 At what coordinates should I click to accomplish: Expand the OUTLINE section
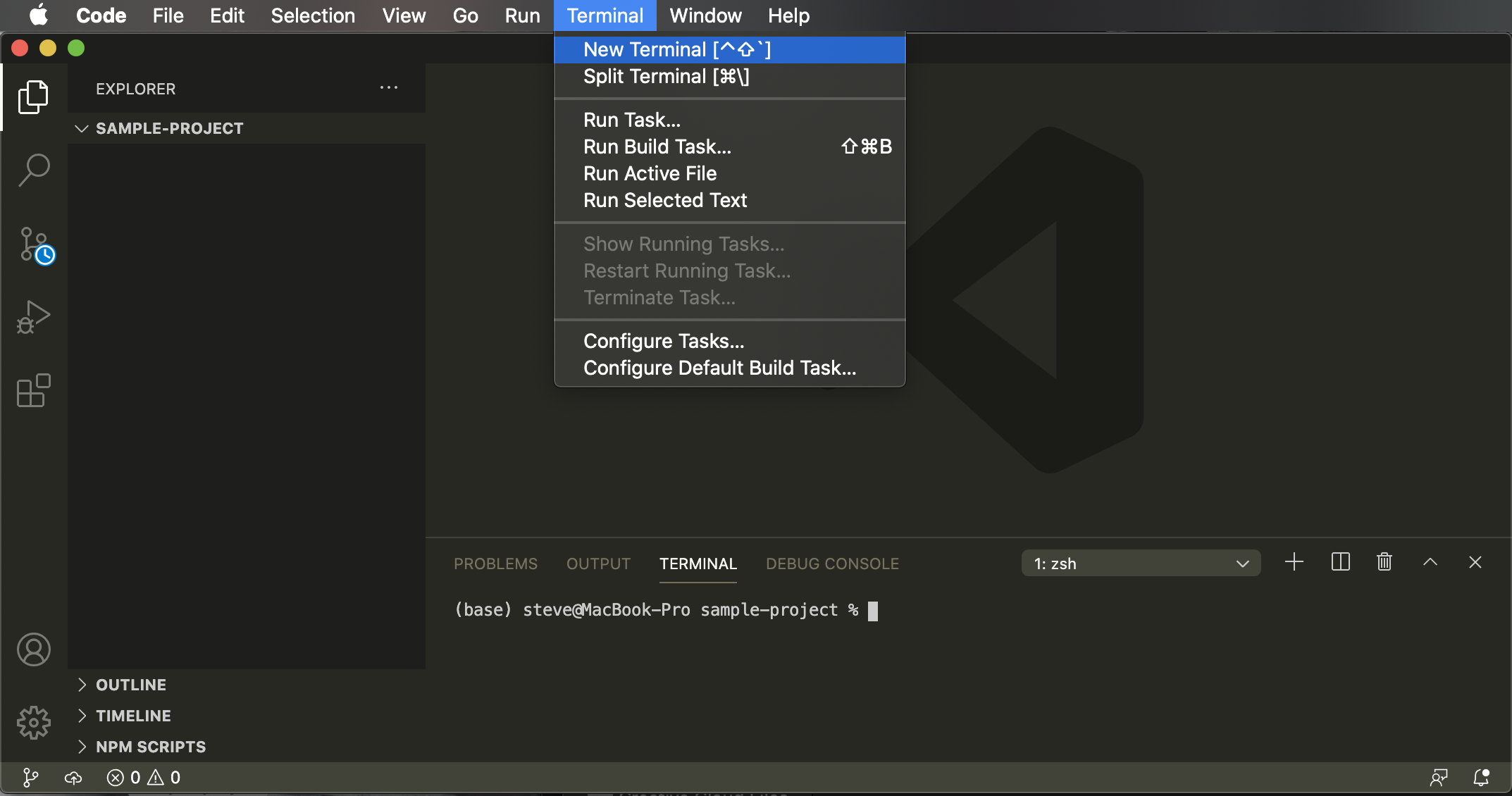131,685
